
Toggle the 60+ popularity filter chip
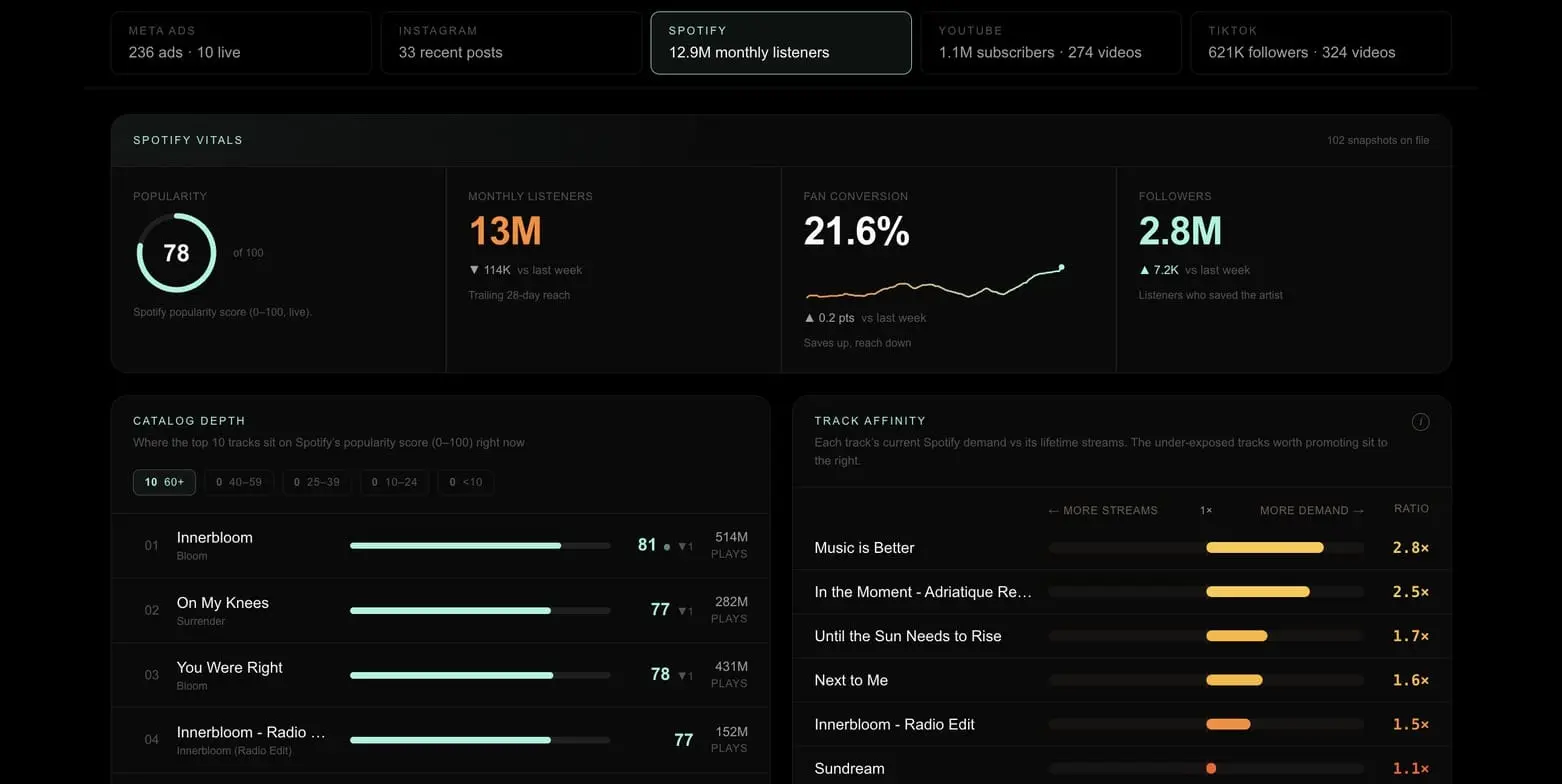tap(164, 482)
